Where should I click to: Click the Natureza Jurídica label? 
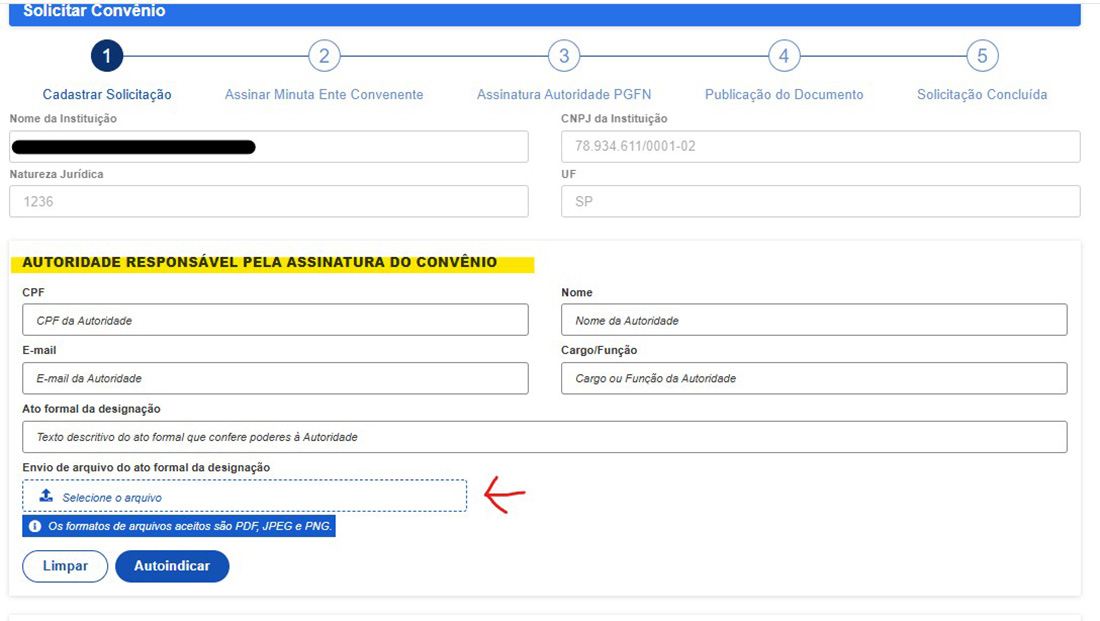click(56, 174)
